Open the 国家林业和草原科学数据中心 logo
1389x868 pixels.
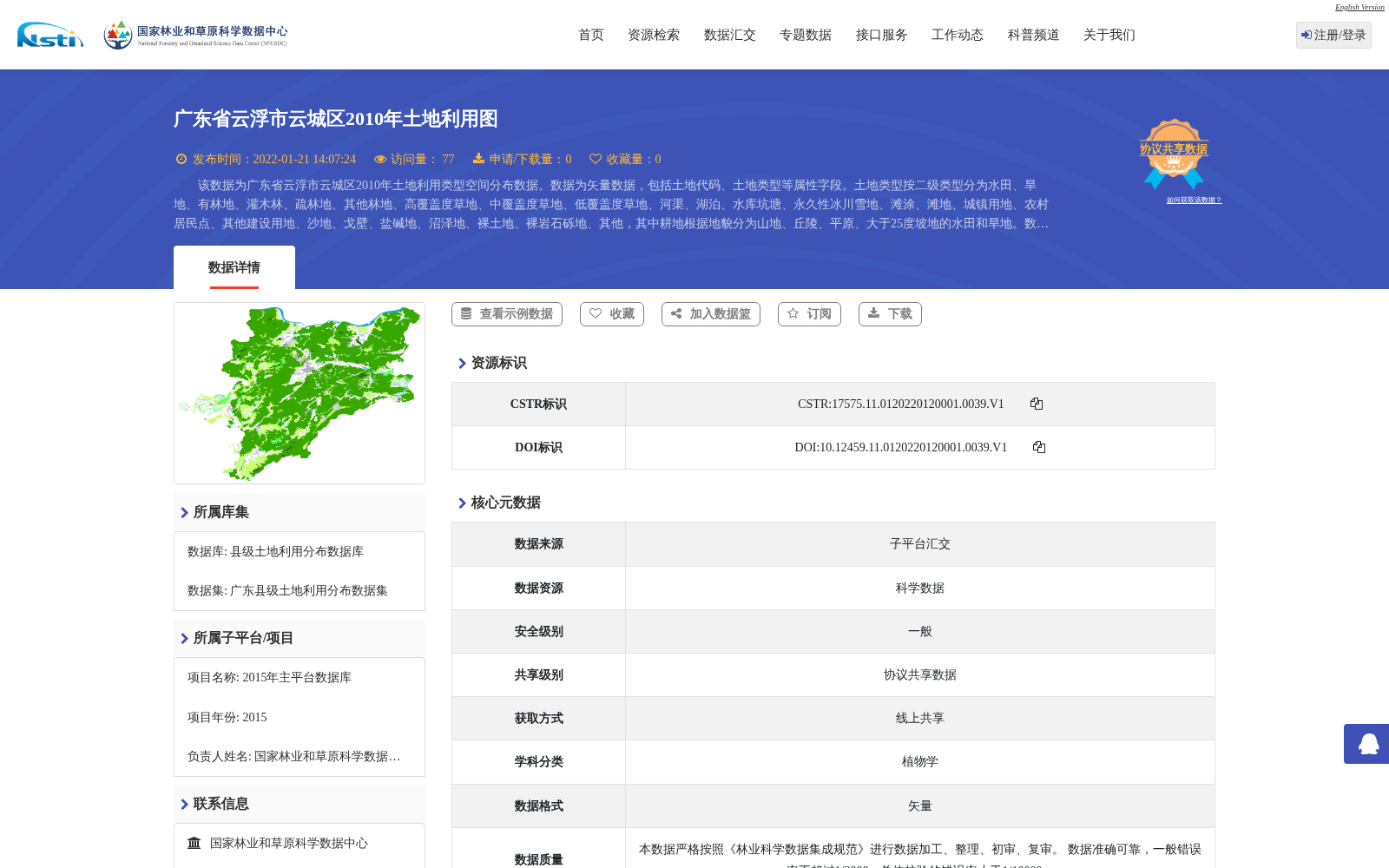[x=195, y=35]
